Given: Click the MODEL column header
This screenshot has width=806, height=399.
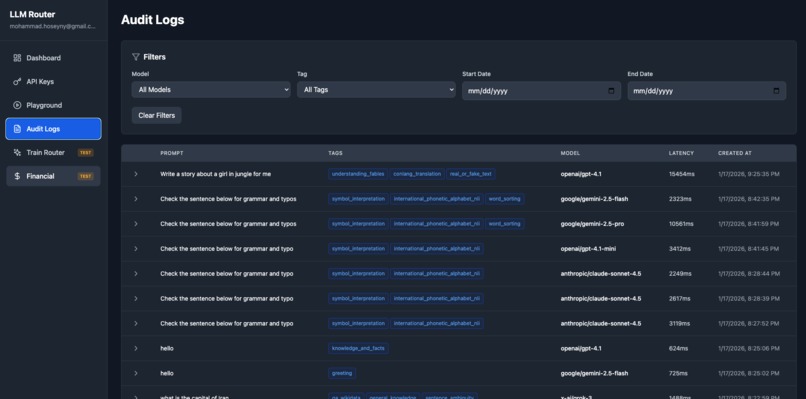Looking at the screenshot, I should 570,153.
